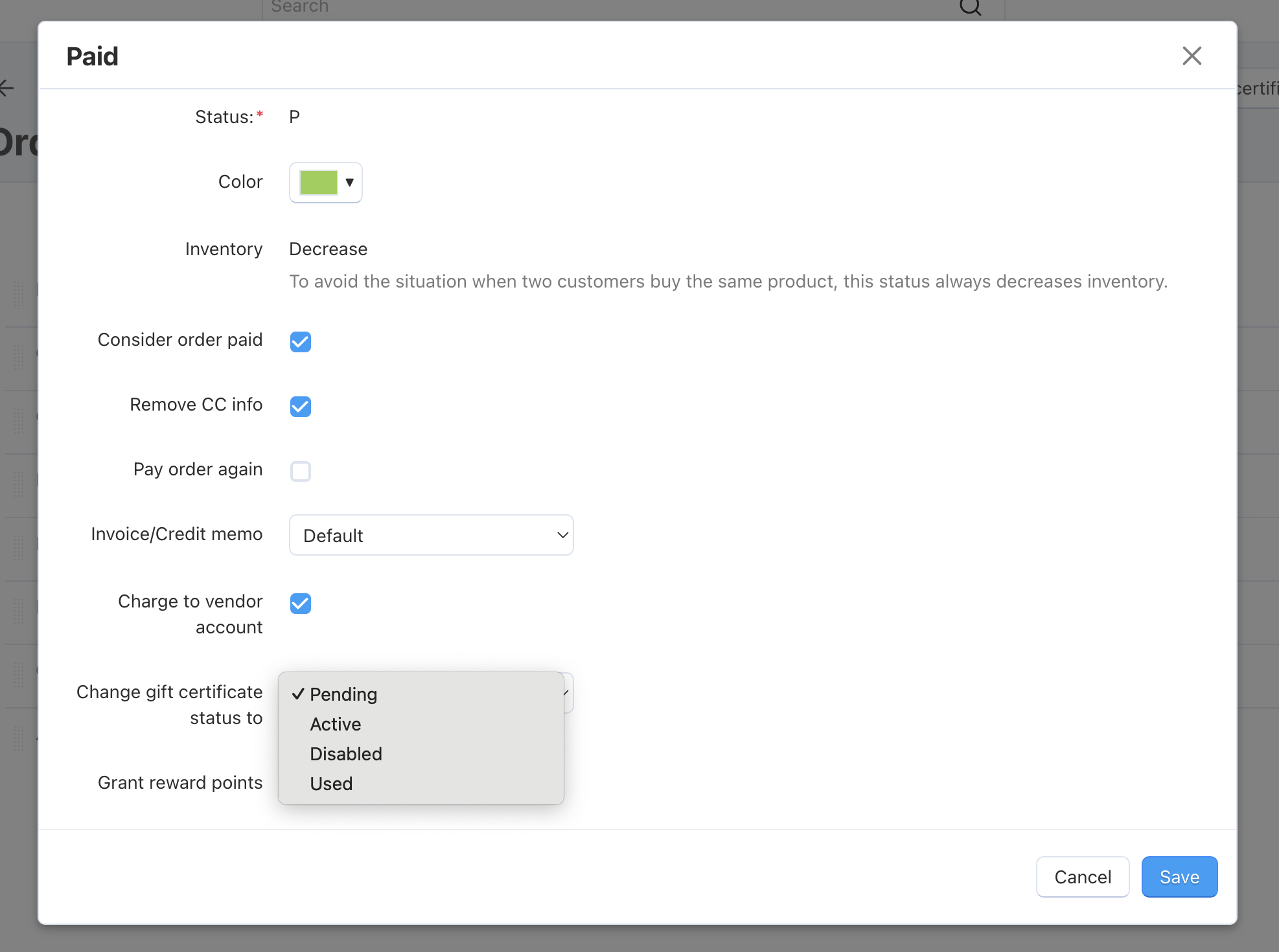Toggle the Remove CC info checkbox
Viewport: 1279px width, 952px height.
[301, 406]
